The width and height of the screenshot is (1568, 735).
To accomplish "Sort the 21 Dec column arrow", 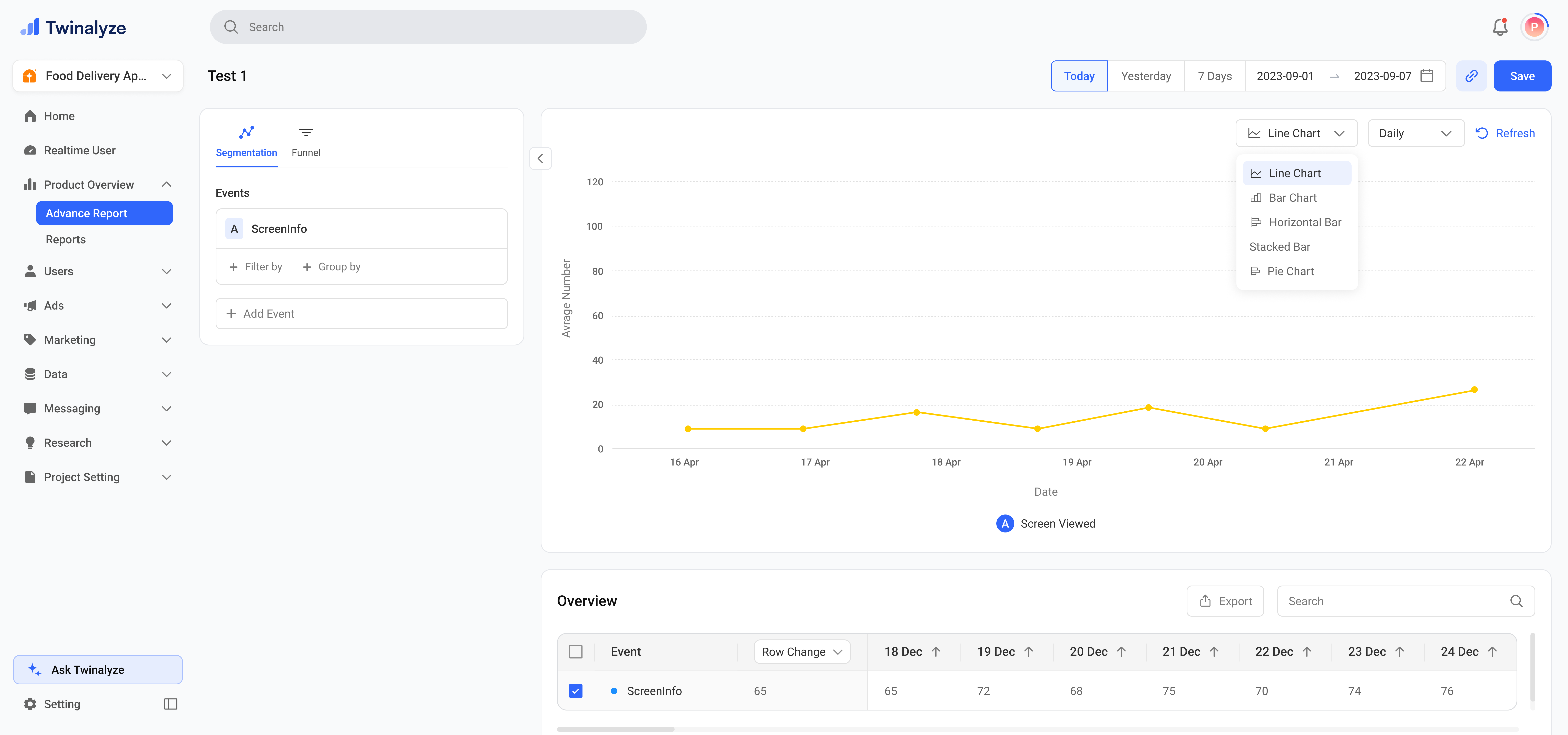I will click(1214, 652).
